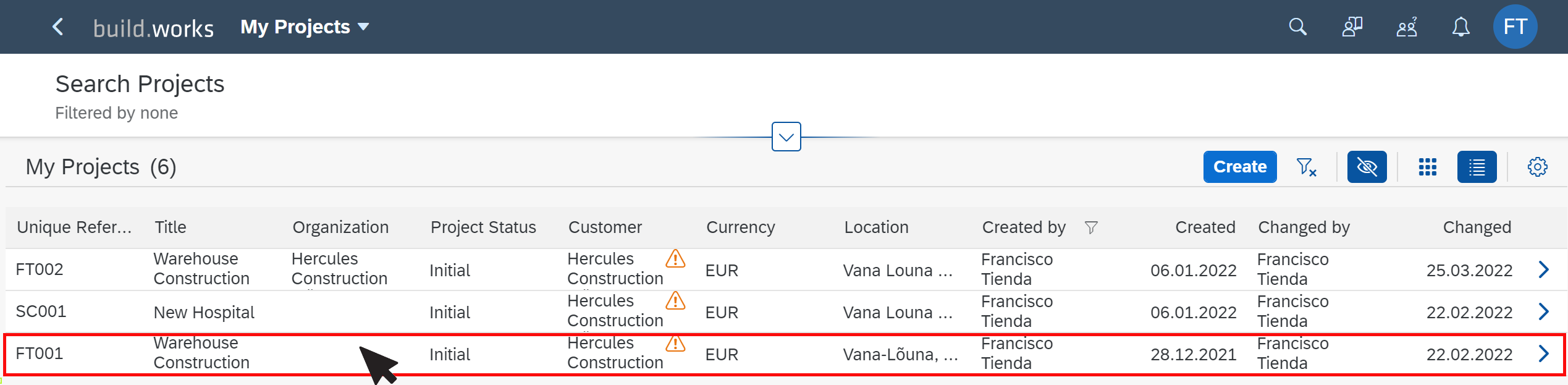Expand the search filter panel chevron
This screenshot has height=385, width=1568.
(786, 137)
